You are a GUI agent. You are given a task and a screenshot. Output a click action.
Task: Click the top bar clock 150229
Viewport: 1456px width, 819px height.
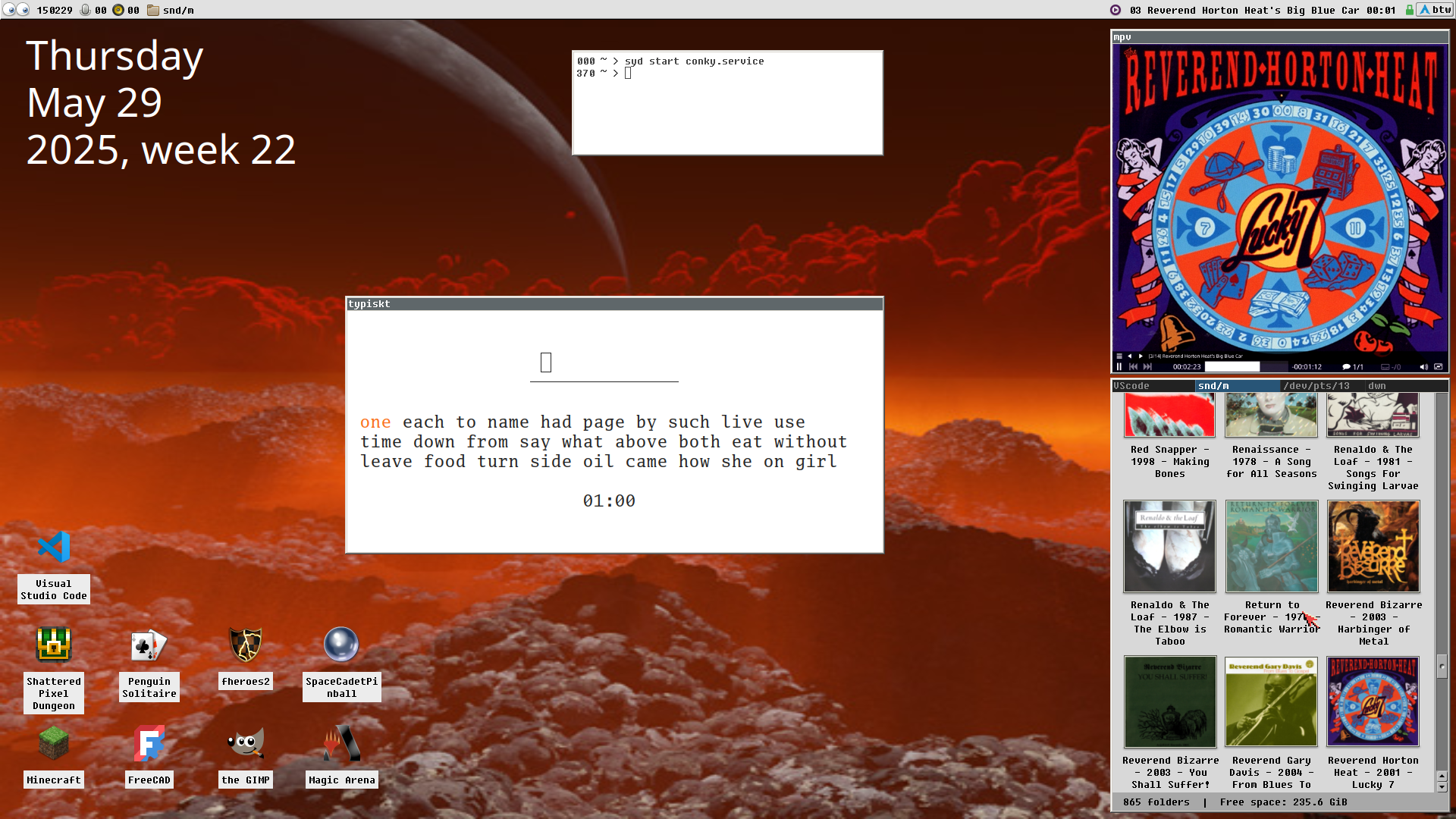click(x=55, y=10)
